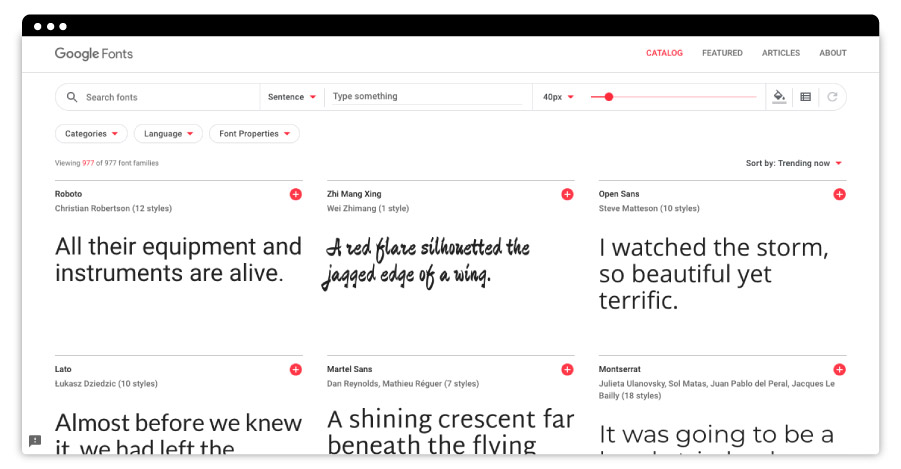Click Steve Matteson designer text
The height and width of the screenshot is (469, 901).
pos(649,208)
